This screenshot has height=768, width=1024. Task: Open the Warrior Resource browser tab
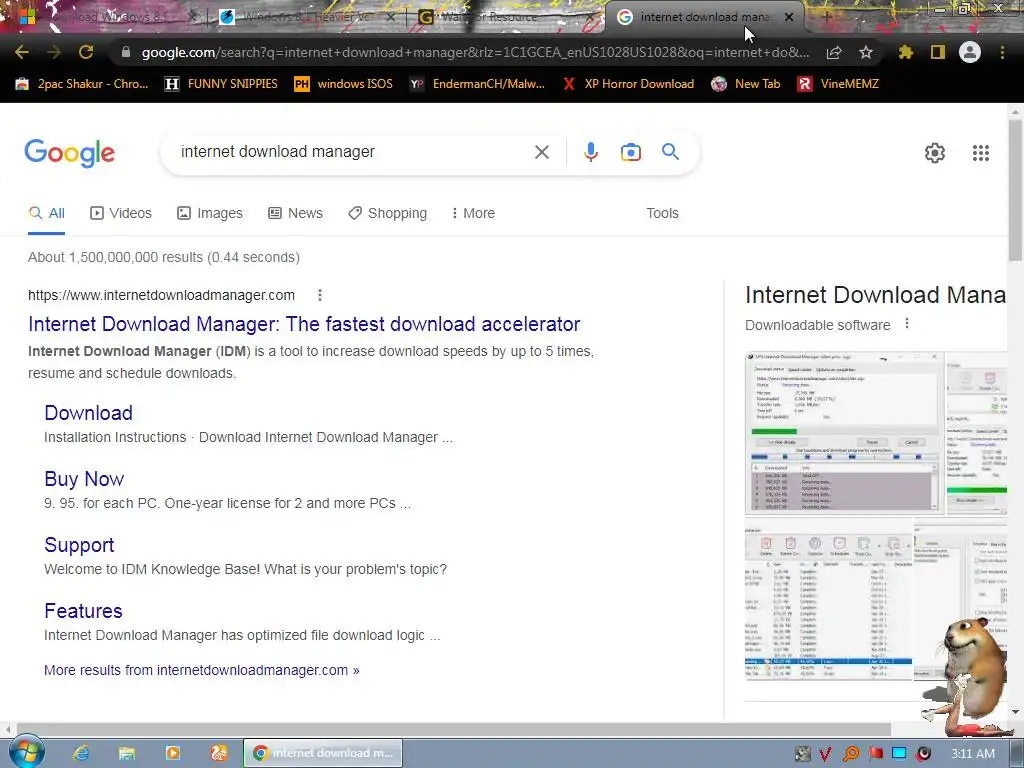[x=506, y=17]
